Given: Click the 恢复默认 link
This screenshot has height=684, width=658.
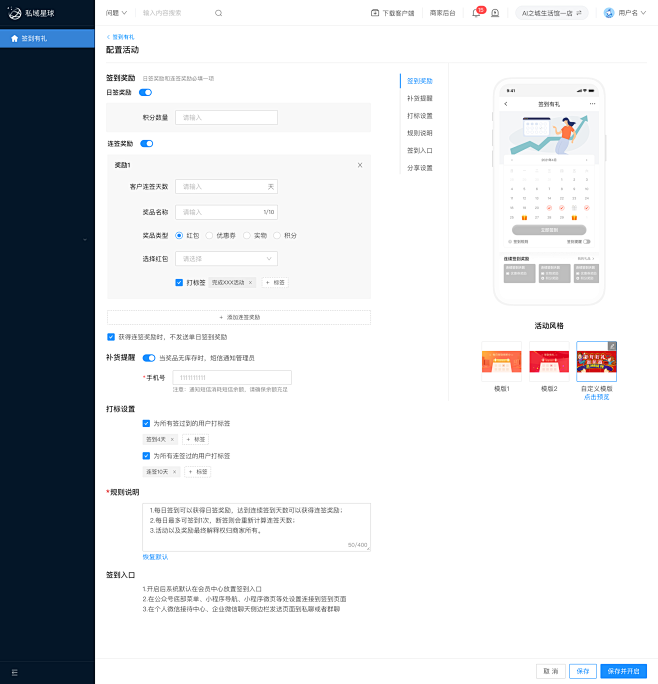Looking at the screenshot, I should click(x=155, y=557).
